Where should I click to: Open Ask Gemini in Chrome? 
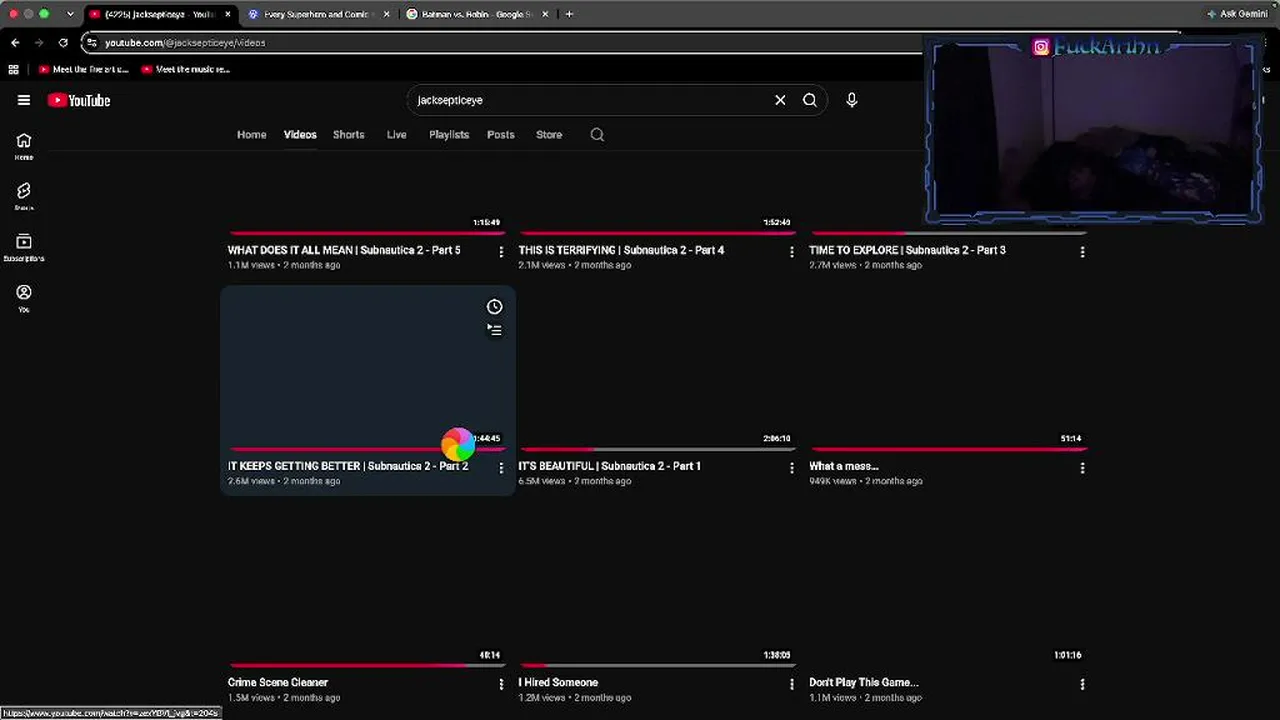pos(1238,14)
